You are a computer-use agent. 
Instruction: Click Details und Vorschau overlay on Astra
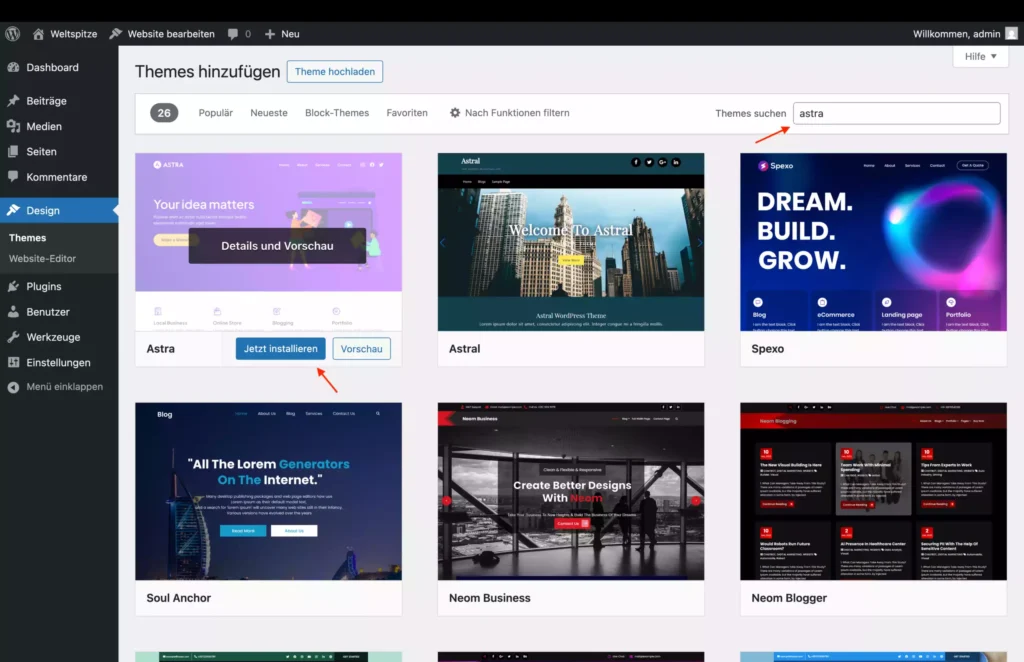click(x=278, y=245)
